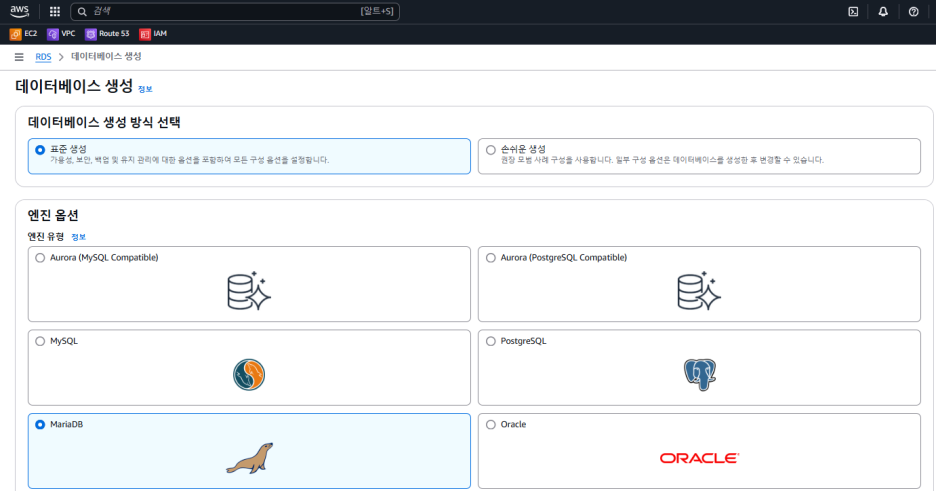Select the MariaDB engine radio button
This screenshot has width=936, height=491.
(40, 425)
